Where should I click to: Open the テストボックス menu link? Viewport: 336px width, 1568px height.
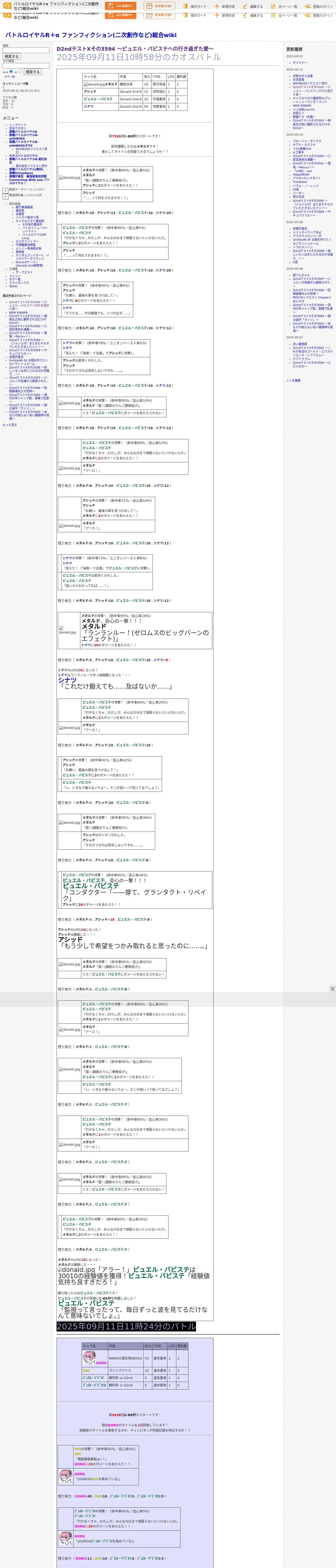[x=19, y=283]
